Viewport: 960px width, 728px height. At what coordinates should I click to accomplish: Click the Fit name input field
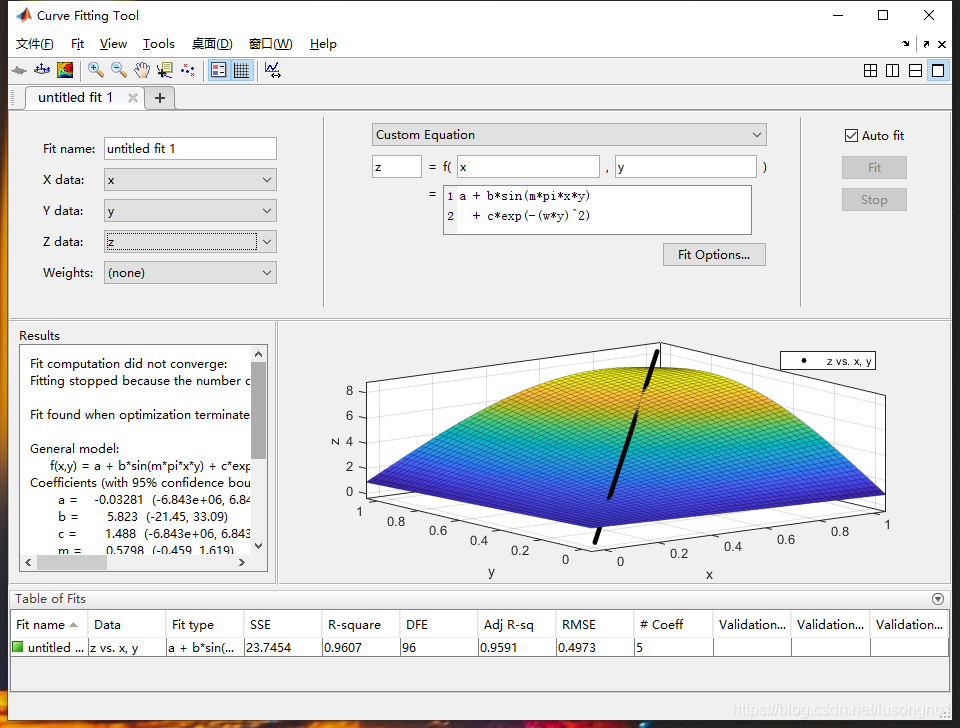click(190, 149)
